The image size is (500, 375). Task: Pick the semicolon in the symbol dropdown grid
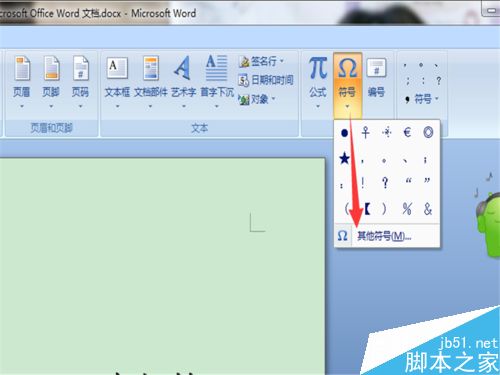coord(425,160)
